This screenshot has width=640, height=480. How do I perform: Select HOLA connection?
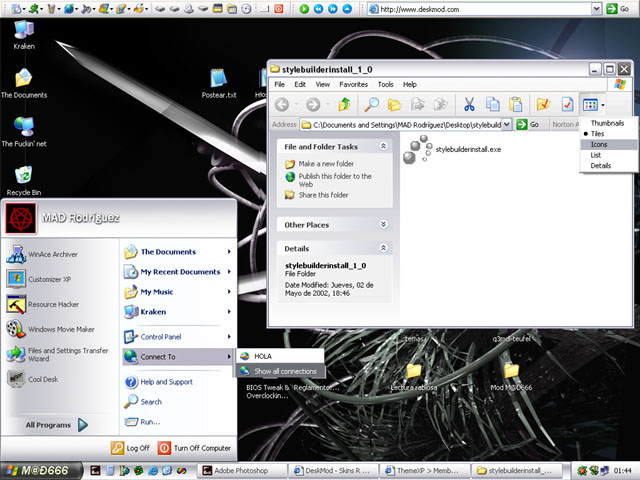click(x=280, y=356)
